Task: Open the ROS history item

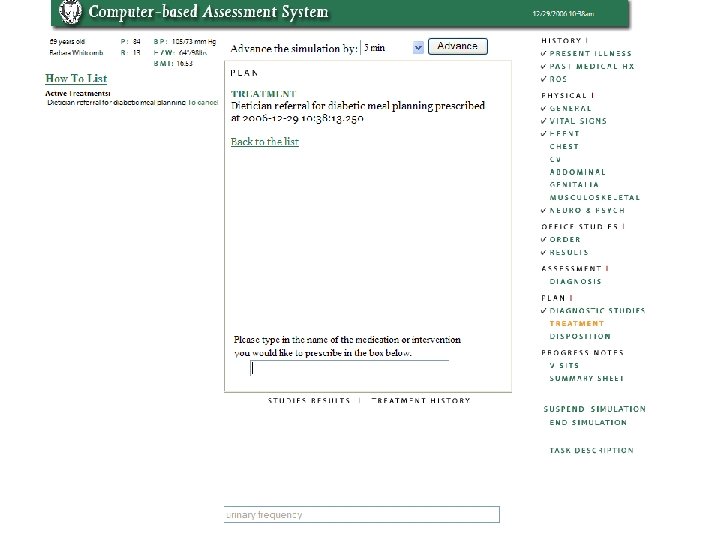Action: pos(558,79)
